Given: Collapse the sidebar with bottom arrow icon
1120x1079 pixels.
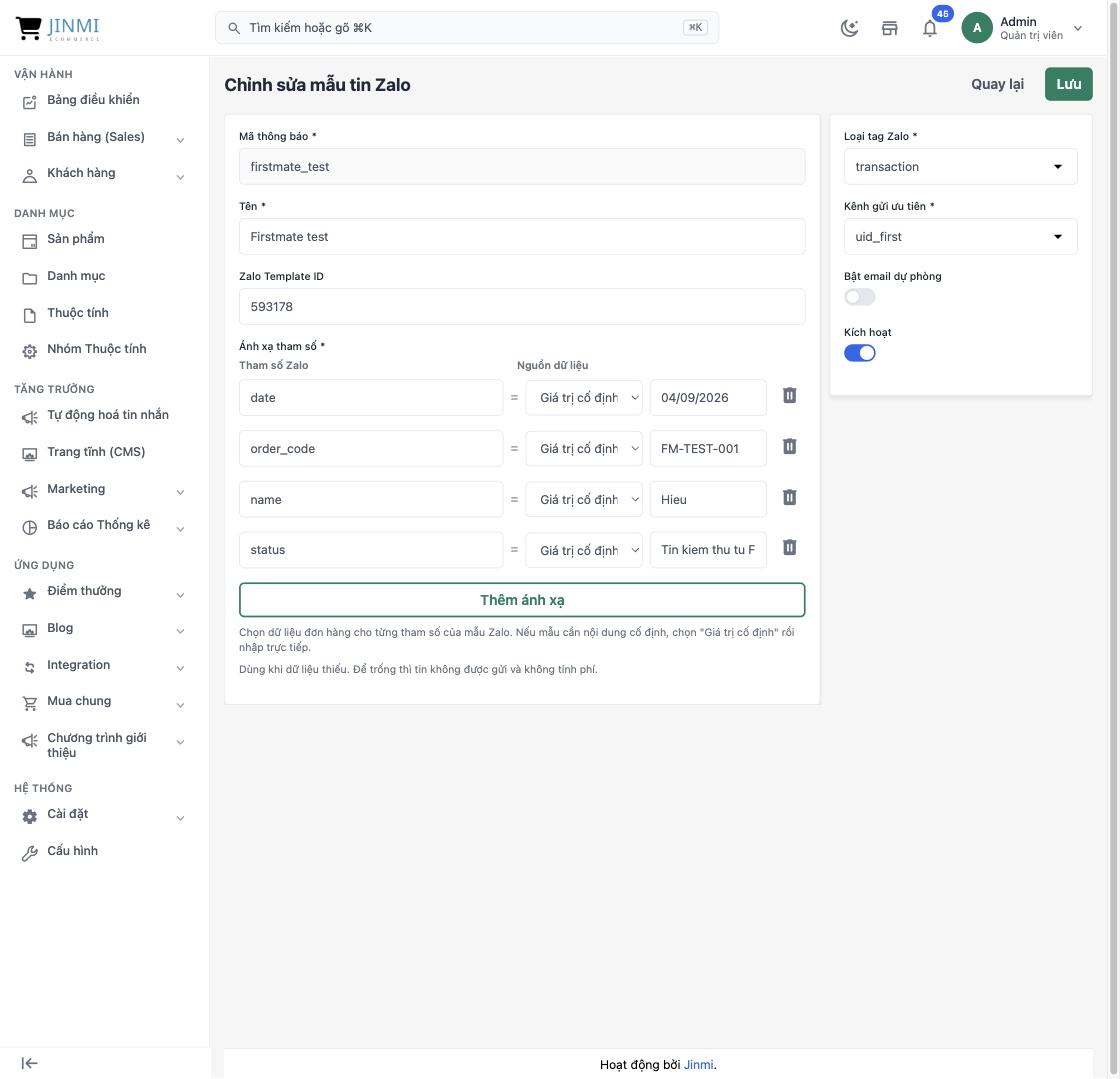Looking at the screenshot, I should point(29,1063).
